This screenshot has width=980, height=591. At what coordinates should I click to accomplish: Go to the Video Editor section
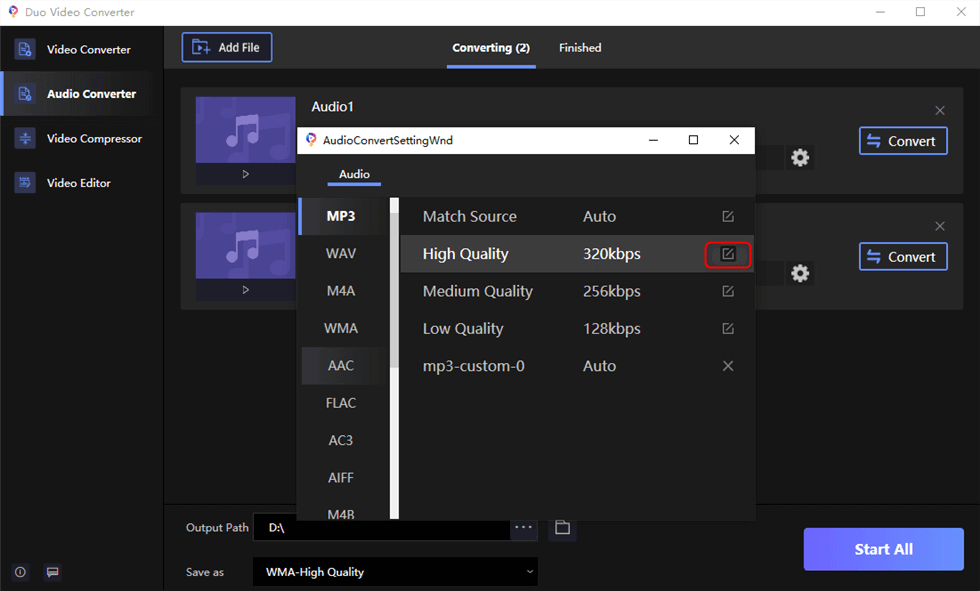point(82,183)
